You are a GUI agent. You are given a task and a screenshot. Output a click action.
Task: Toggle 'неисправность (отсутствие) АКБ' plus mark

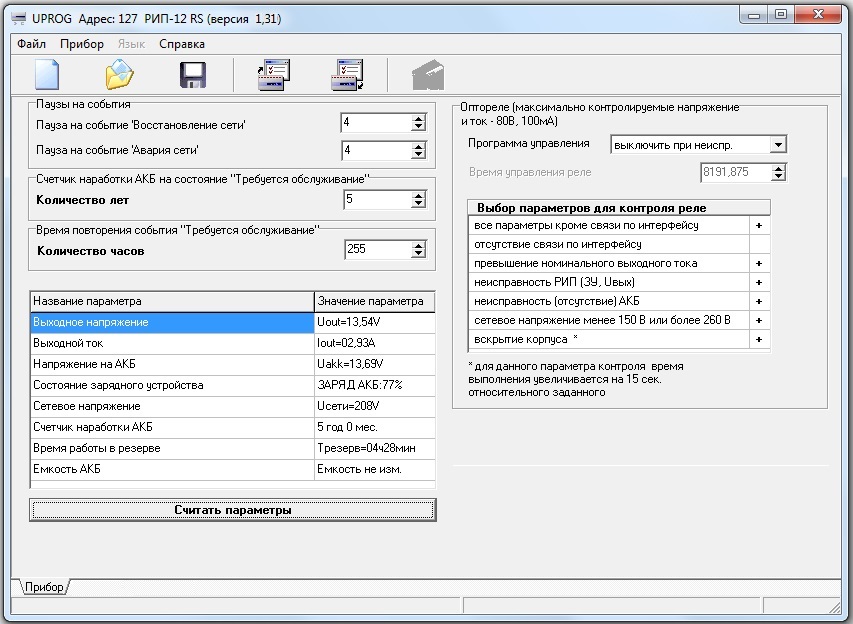point(759,301)
